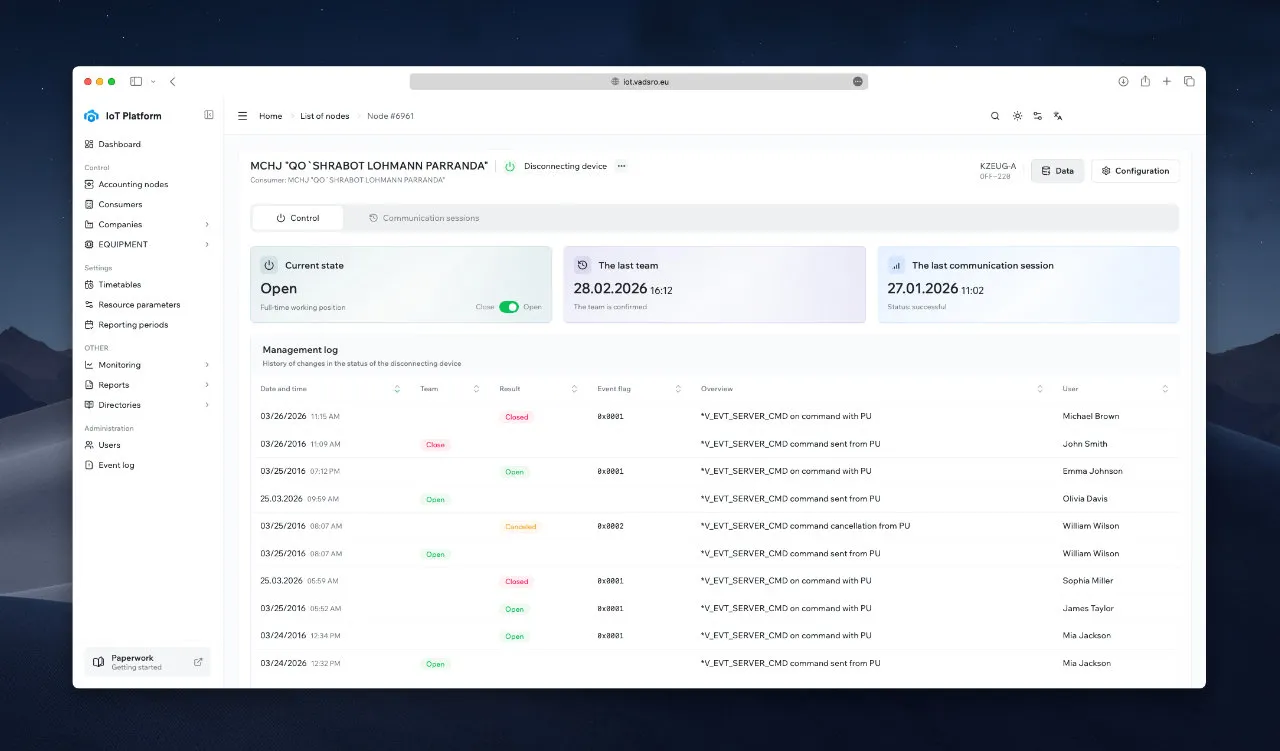Screen dimensions: 1280x751
Task: Collapse the sidebar using the hamburger icon
Action: pyautogui.click(x=242, y=116)
